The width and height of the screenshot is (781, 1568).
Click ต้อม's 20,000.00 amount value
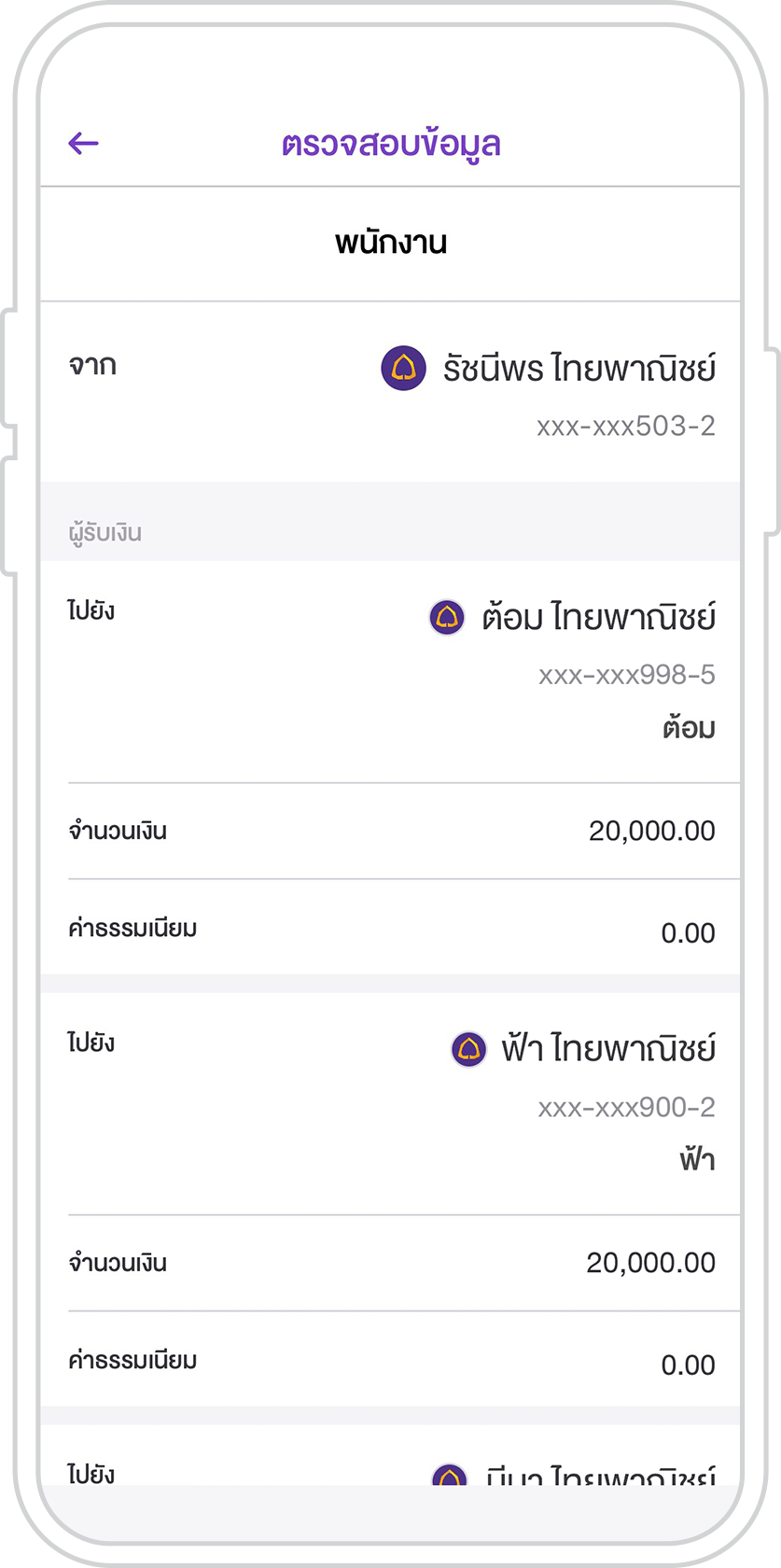(x=651, y=831)
